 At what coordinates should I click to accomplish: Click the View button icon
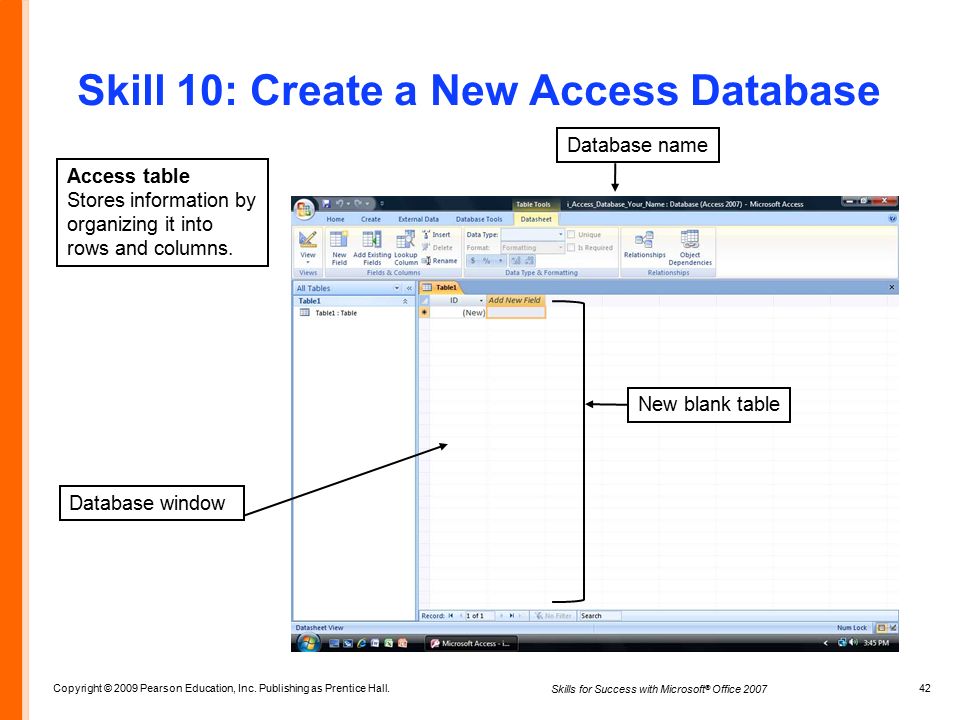point(307,239)
